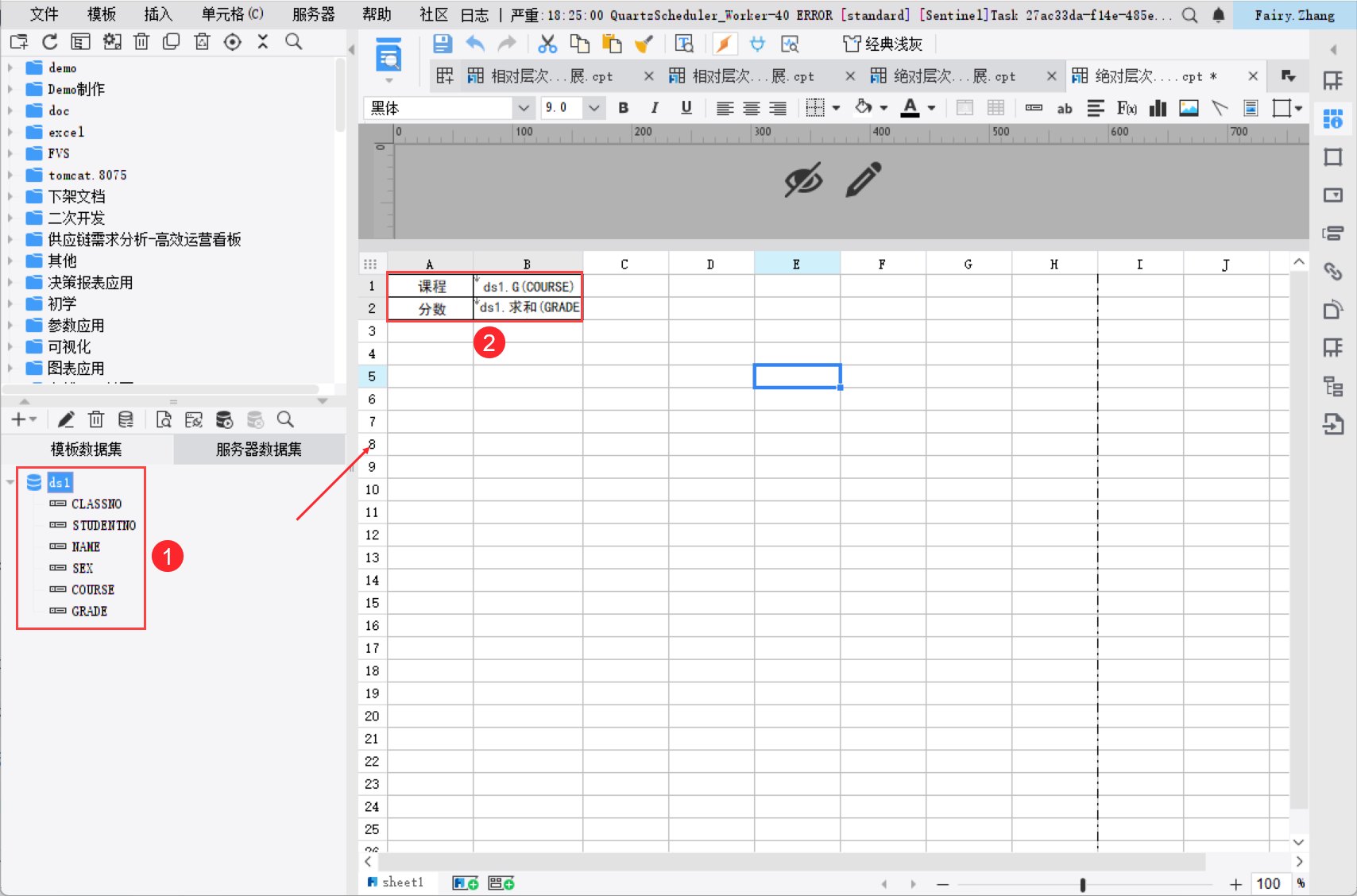Click the font color A swatch

click(x=910, y=108)
